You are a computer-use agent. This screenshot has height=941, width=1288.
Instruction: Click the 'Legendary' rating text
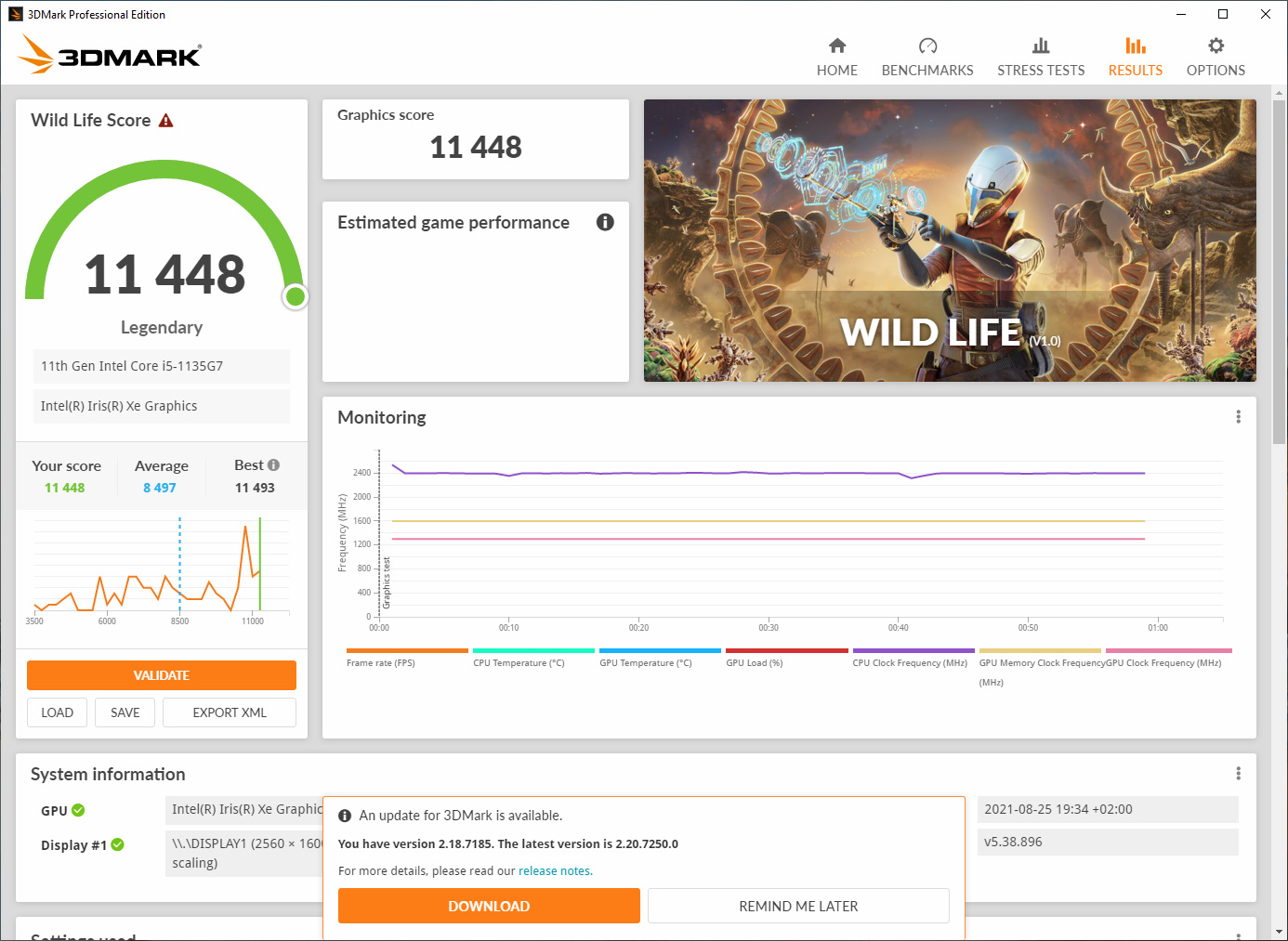pyautogui.click(x=162, y=327)
